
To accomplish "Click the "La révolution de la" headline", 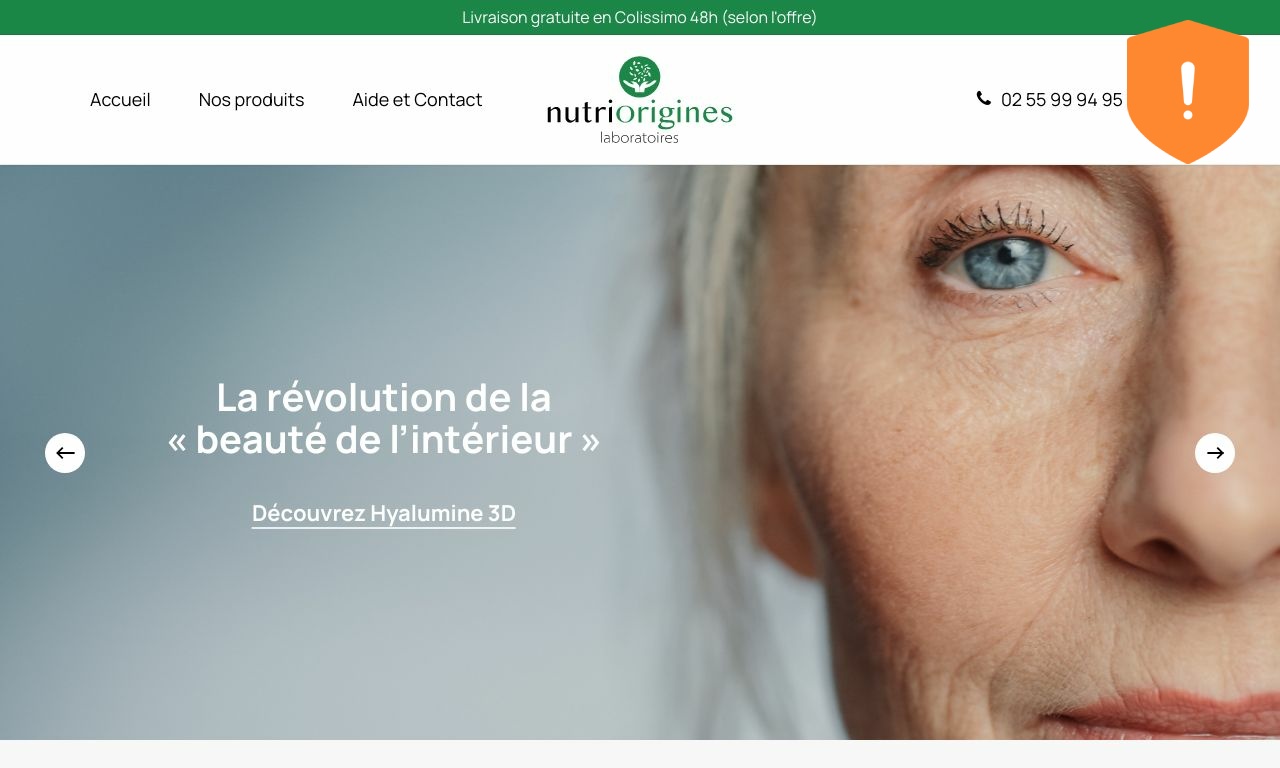I will click(x=384, y=398).
